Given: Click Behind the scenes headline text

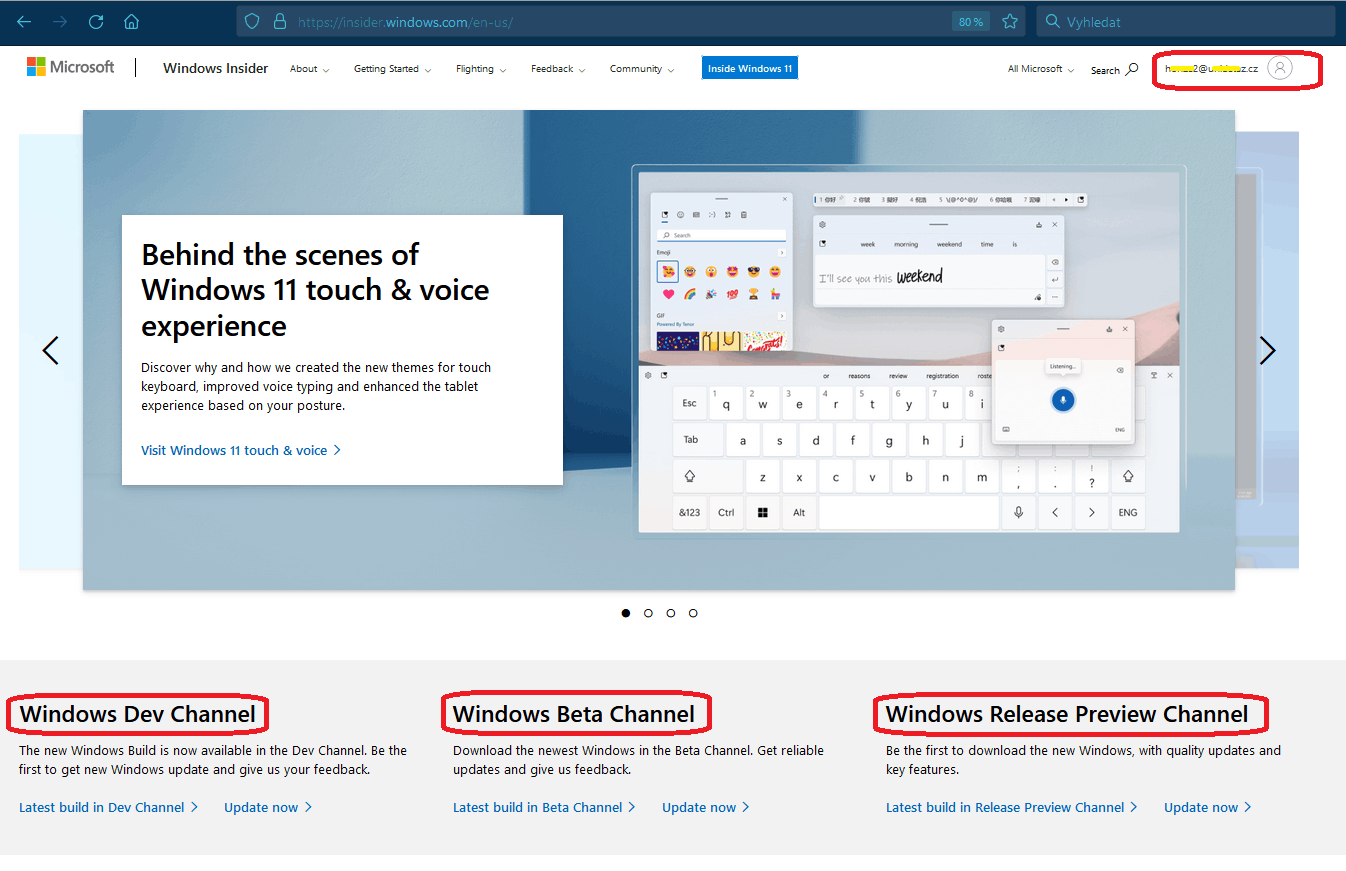Looking at the screenshot, I should point(316,290).
